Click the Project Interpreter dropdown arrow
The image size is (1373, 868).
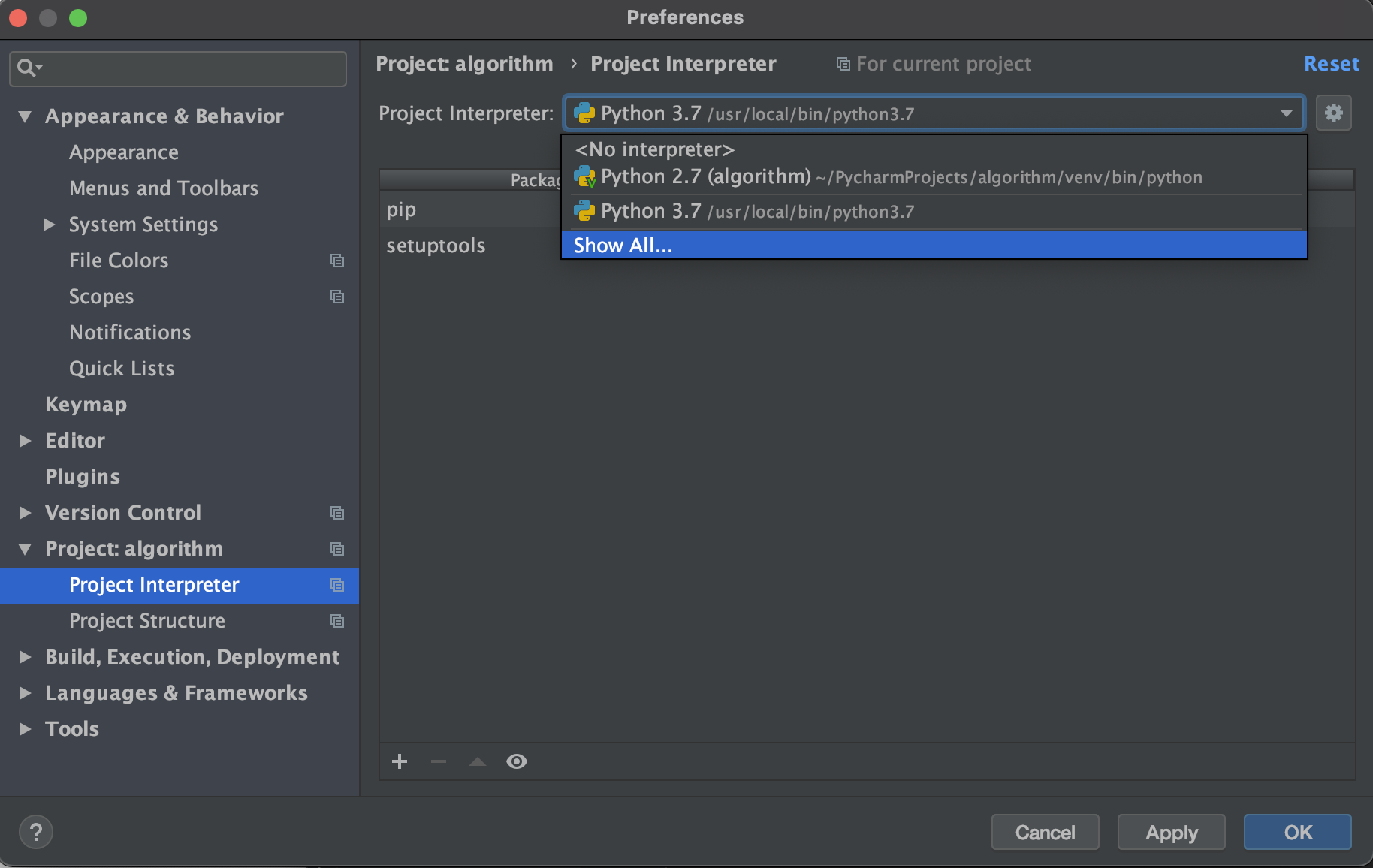pyautogui.click(x=1286, y=113)
